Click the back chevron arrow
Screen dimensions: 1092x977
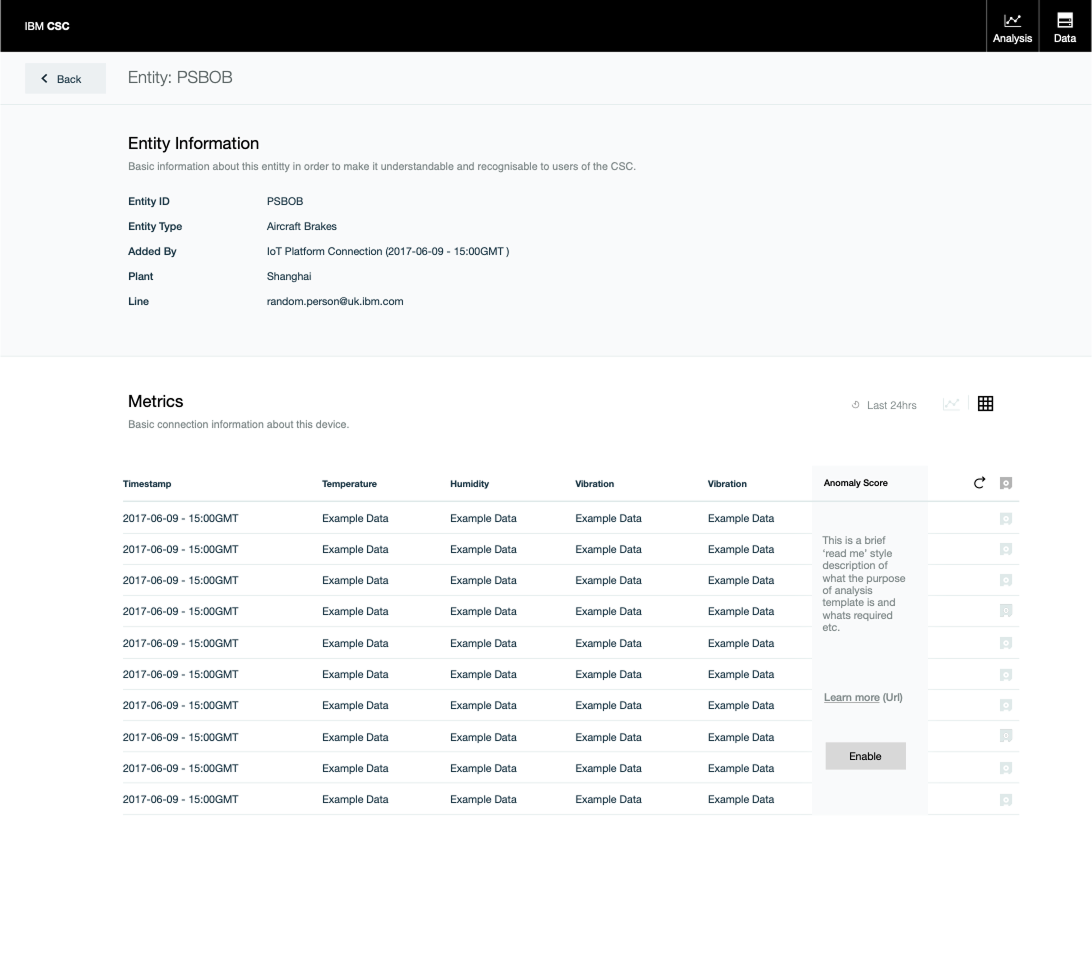click(x=43, y=77)
